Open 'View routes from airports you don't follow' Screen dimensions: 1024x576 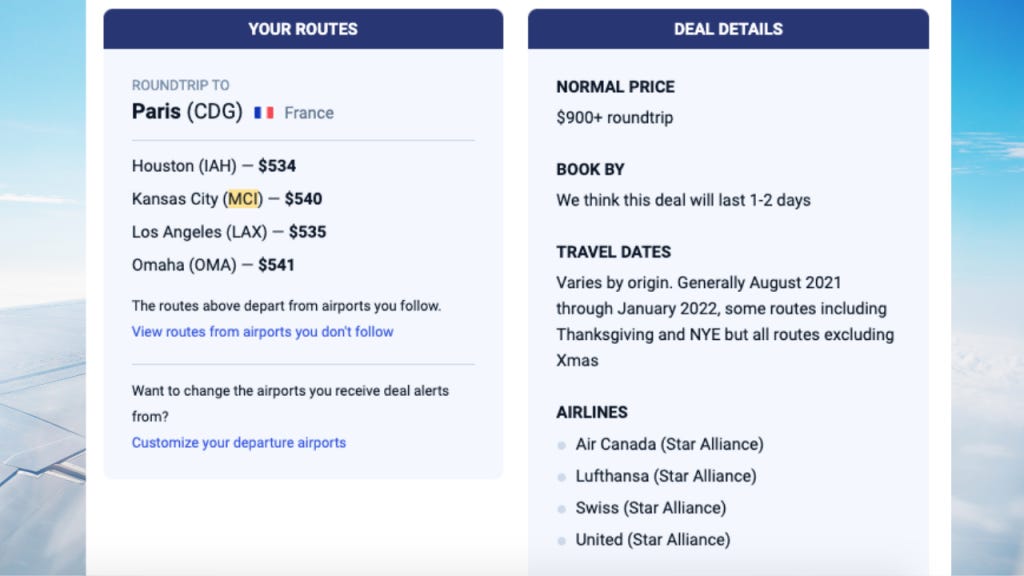click(262, 332)
